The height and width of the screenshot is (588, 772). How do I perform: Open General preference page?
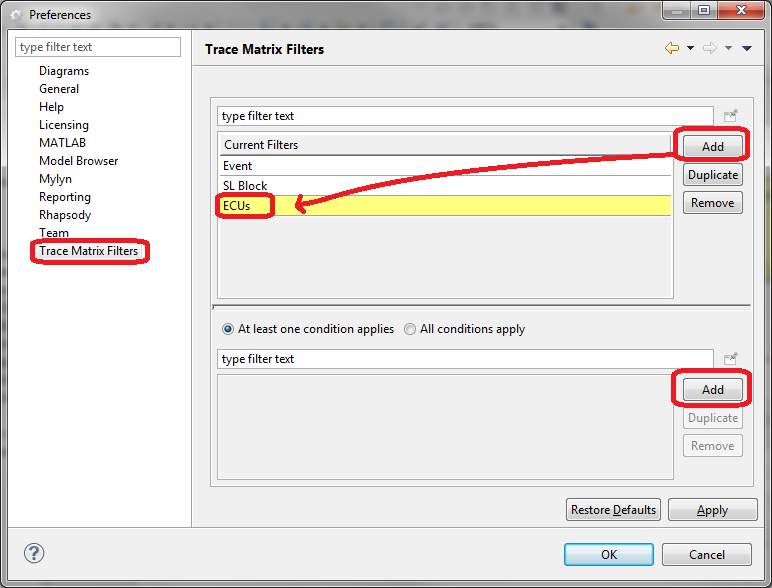tap(59, 89)
